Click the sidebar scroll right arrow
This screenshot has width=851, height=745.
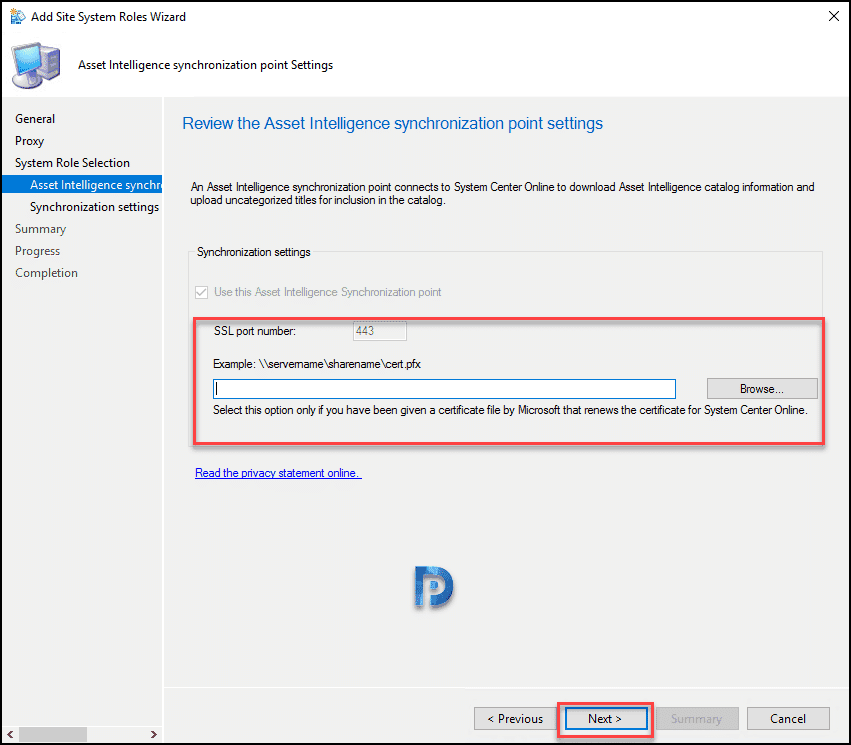click(x=154, y=734)
